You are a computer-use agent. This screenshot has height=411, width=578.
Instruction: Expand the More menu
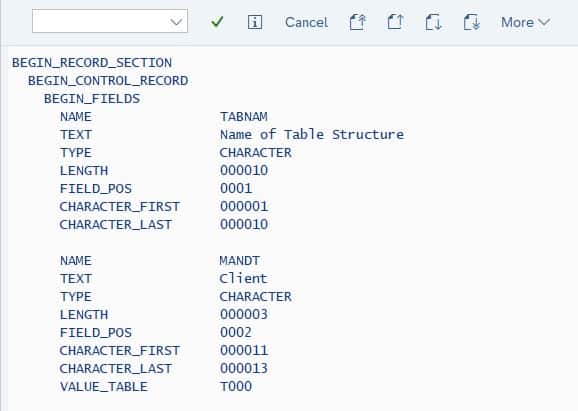[x=525, y=22]
